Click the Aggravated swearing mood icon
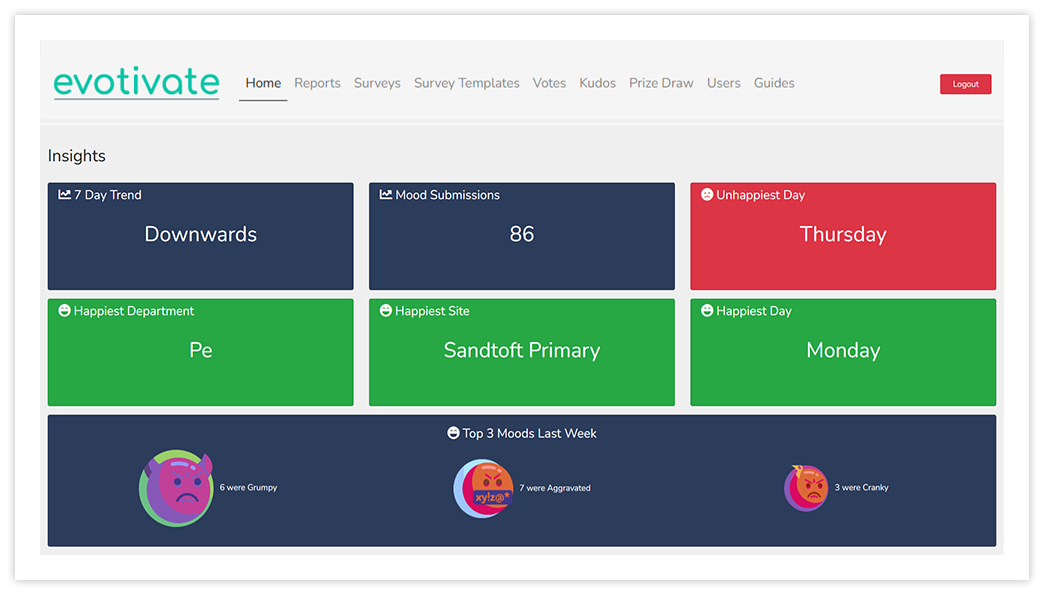 pyautogui.click(x=484, y=488)
